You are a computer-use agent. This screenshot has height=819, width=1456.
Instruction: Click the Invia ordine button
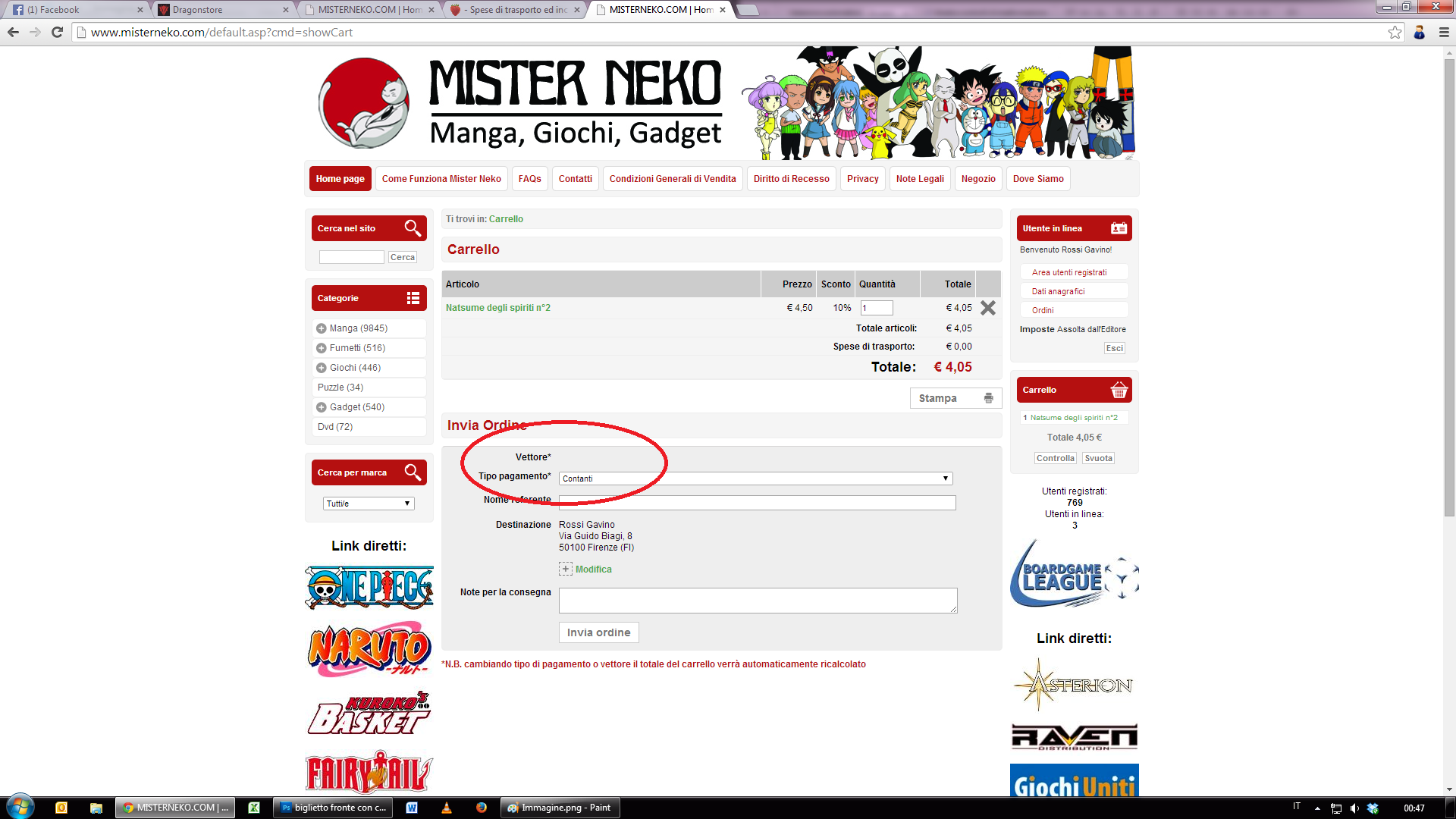point(599,632)
